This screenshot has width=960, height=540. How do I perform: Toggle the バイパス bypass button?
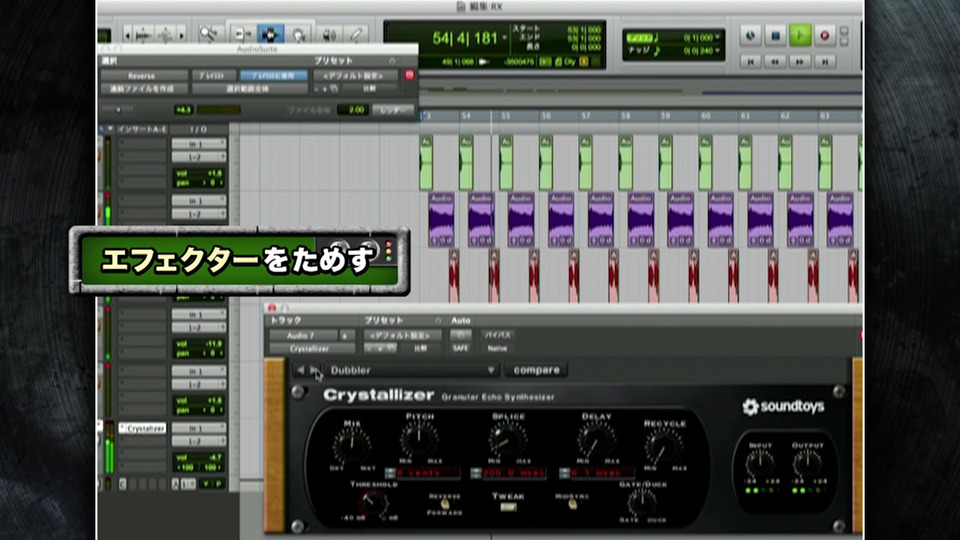[497, 335]
